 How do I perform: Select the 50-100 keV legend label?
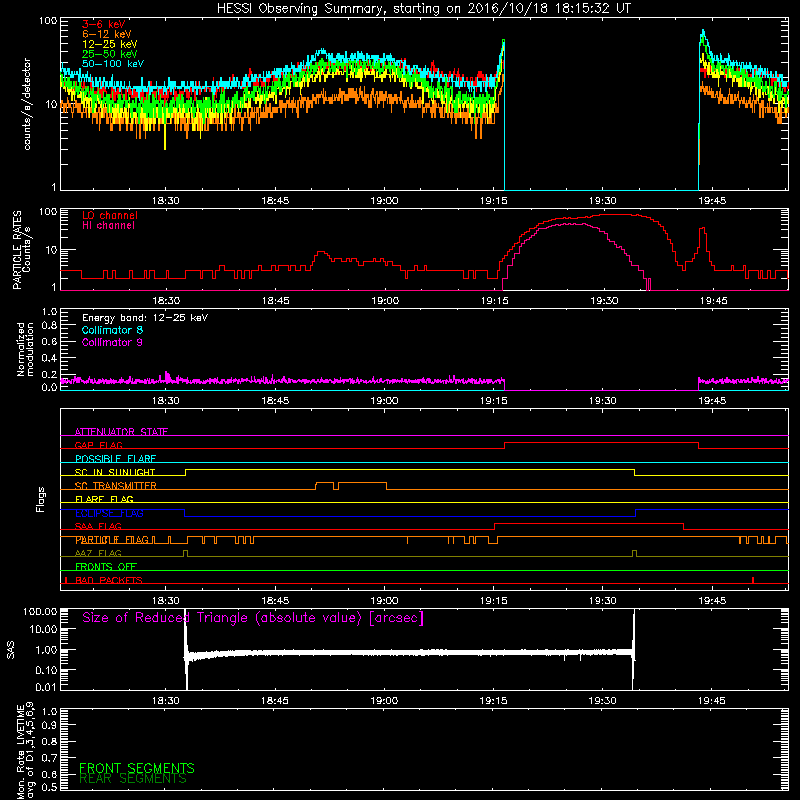pos(113,64)
